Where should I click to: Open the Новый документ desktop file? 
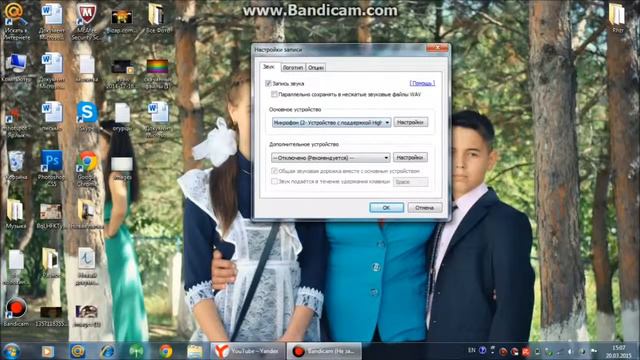tap(87, 267)
